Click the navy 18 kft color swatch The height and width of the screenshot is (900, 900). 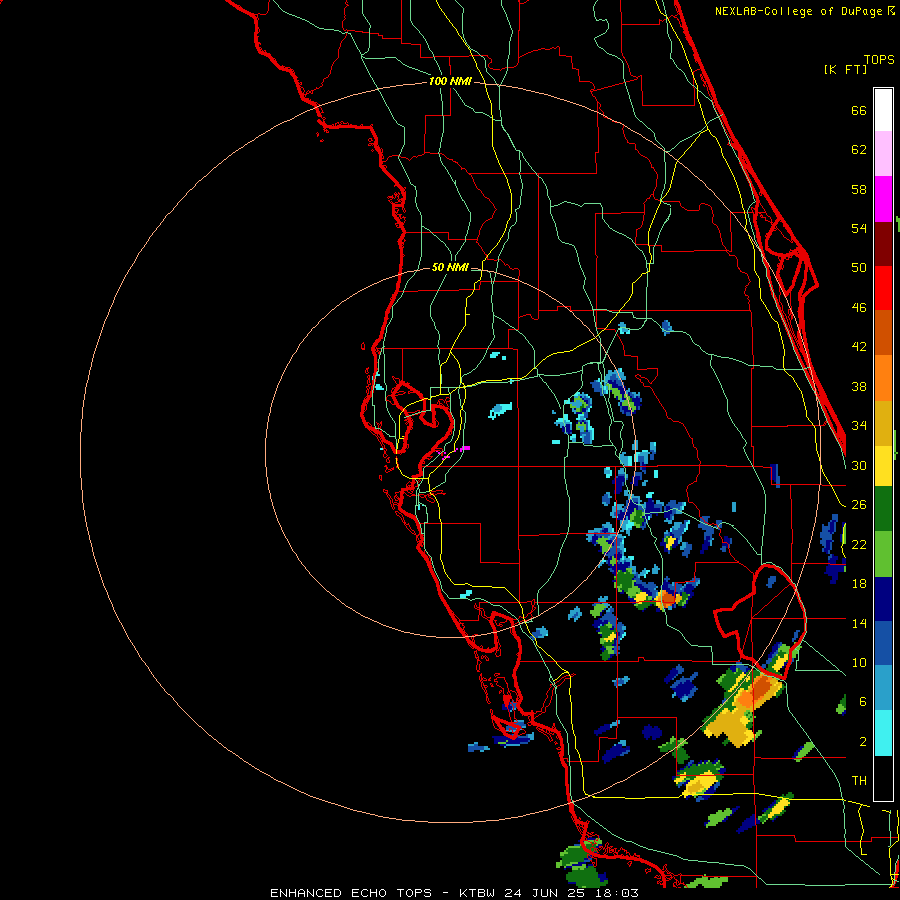point(883,600)
